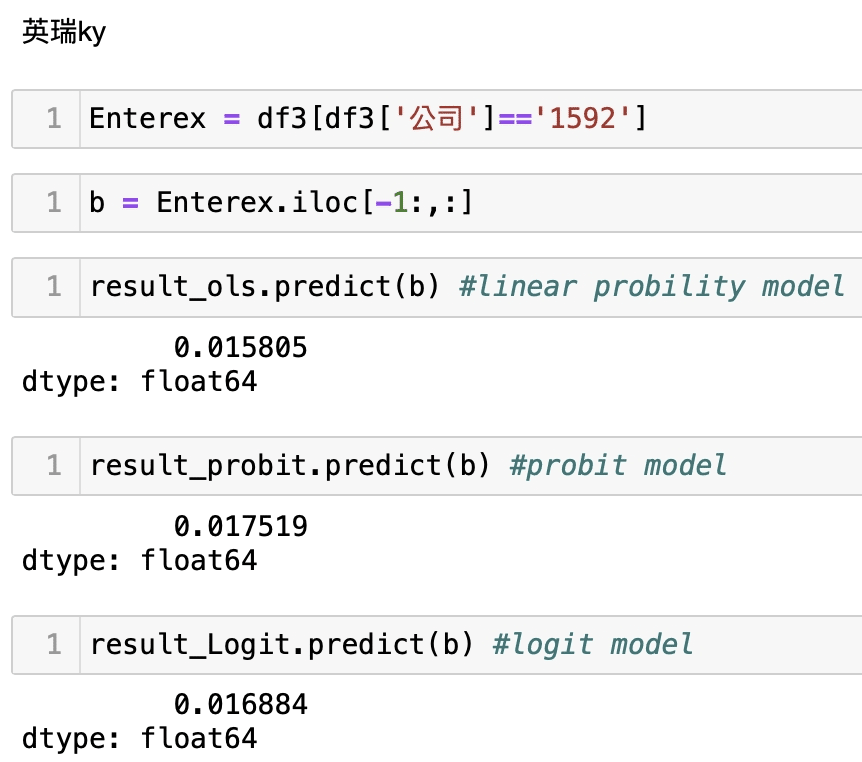Click dtype: float64 under the logit output

pos(139,739)
